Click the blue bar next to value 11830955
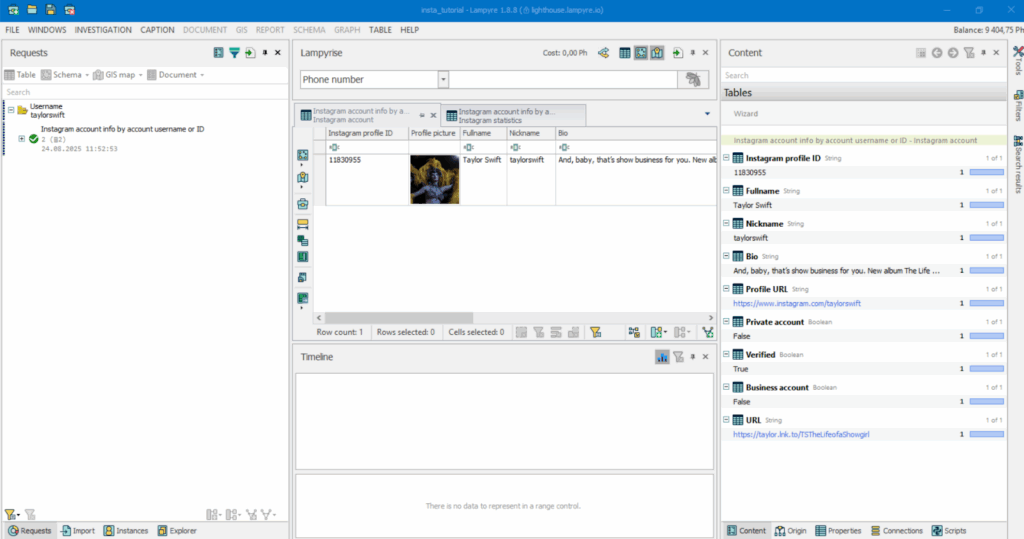Image resolution: width=1024 pixels, height=539 pixels. tap(987, 172)
